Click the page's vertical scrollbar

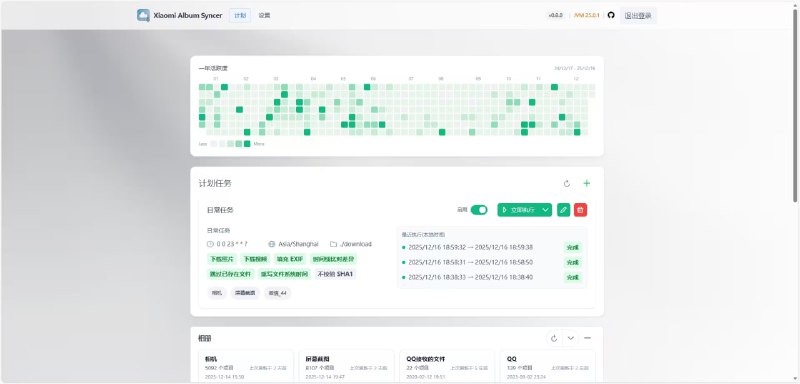(x=795, y=105)
